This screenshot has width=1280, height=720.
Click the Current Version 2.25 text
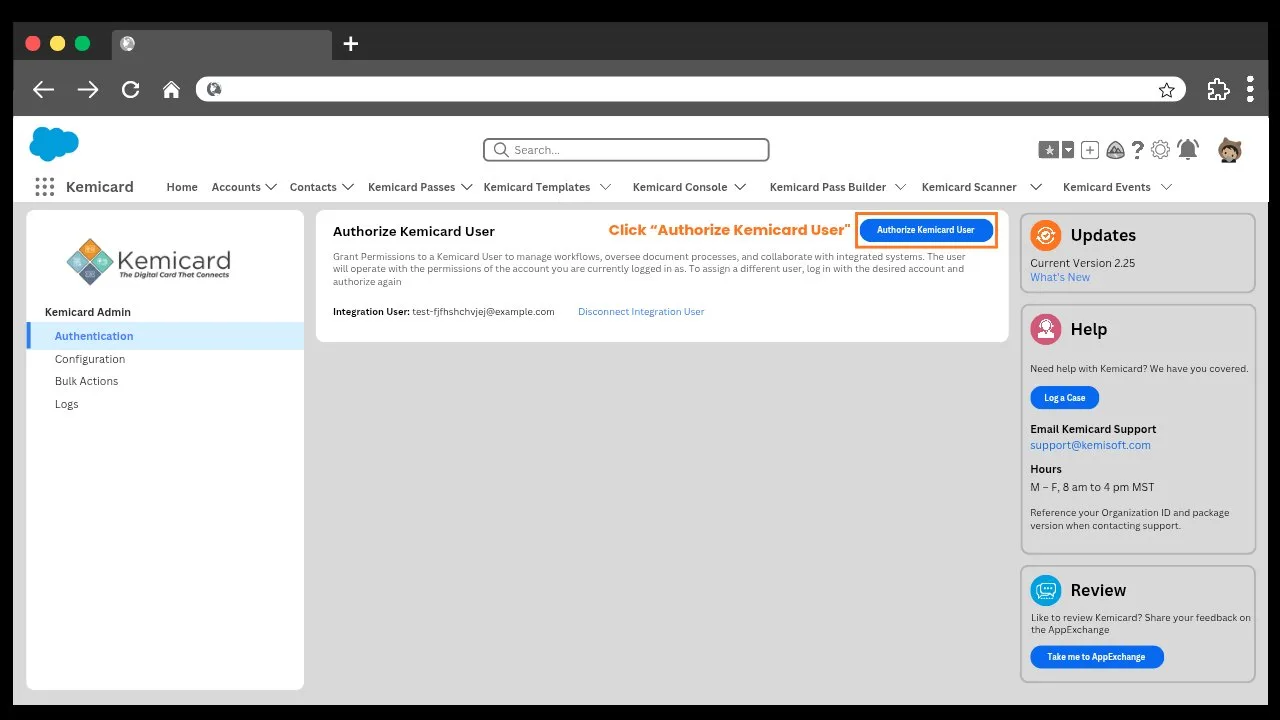(x=1082, y=263)
